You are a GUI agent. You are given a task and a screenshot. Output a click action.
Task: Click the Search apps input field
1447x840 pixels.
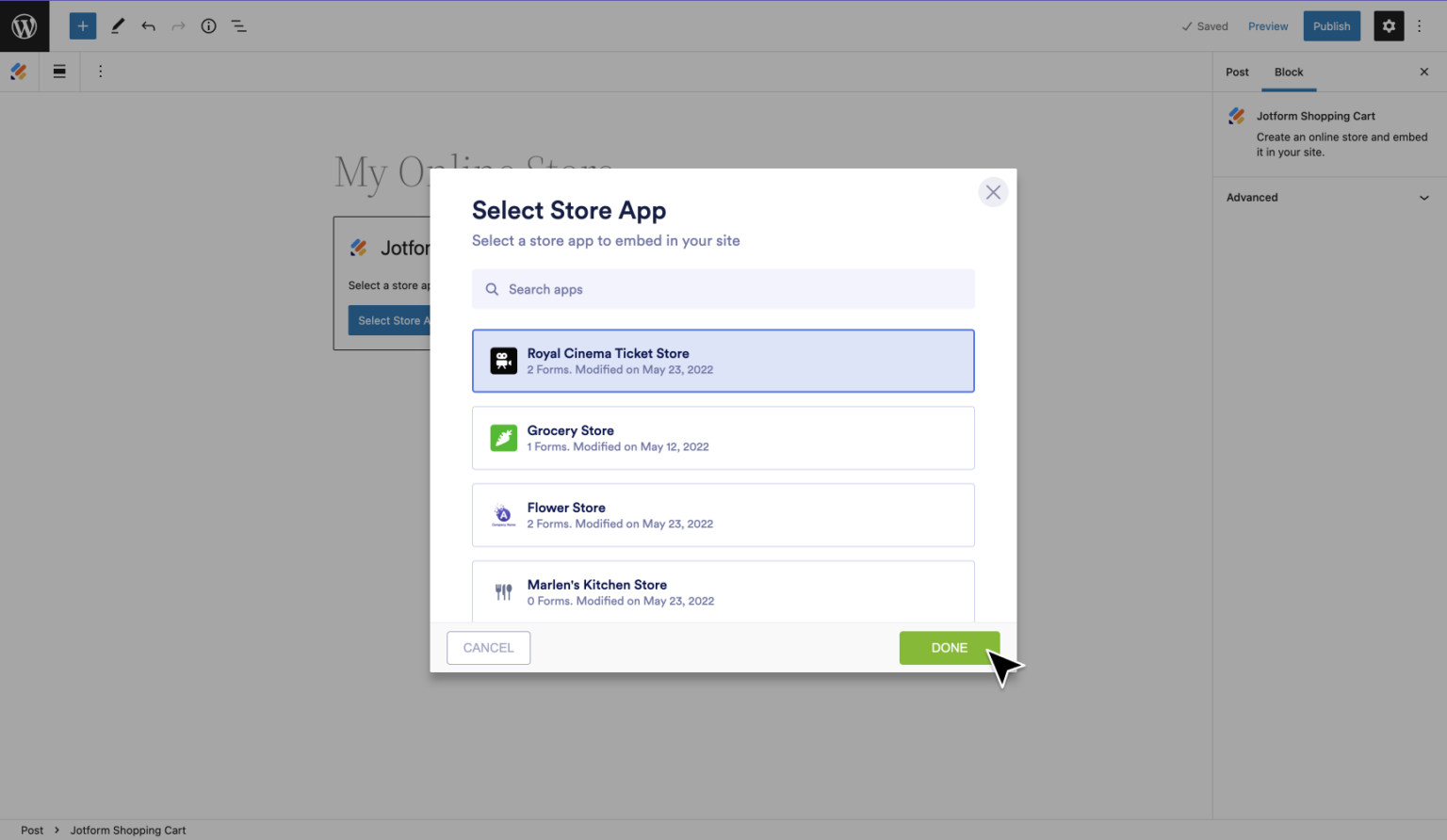pos(723,289)
